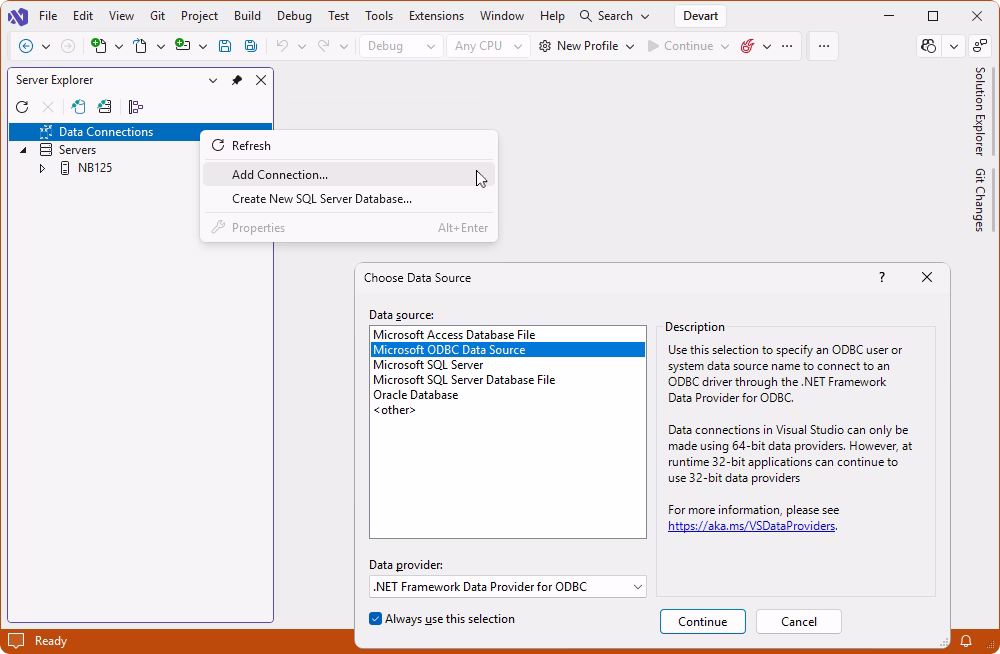Expand the NB125 server node arrow
This screenshot has height=654, width=1000.
[42, 168]
